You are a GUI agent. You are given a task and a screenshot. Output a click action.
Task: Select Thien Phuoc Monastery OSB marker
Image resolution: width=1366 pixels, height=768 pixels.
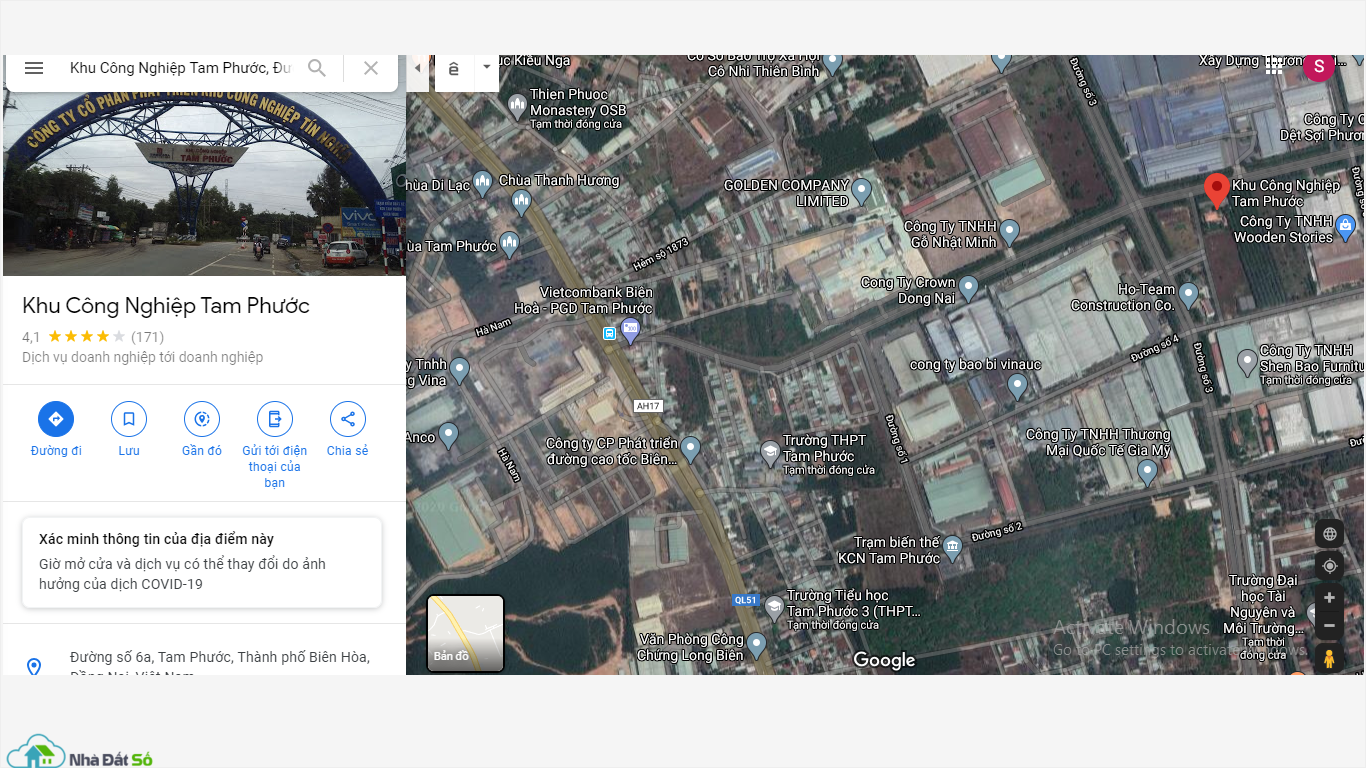tap(517, 104)
